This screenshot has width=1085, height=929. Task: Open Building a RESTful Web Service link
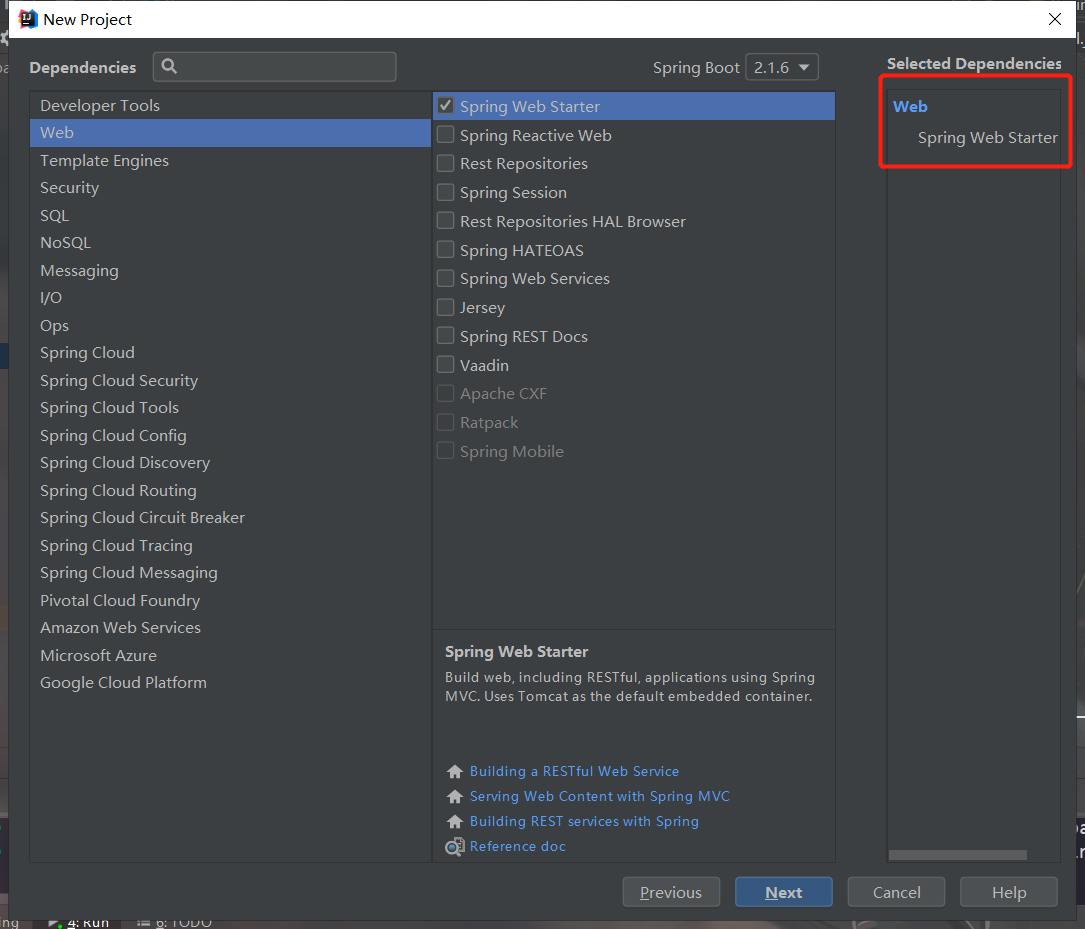click(x=574, y=771)
